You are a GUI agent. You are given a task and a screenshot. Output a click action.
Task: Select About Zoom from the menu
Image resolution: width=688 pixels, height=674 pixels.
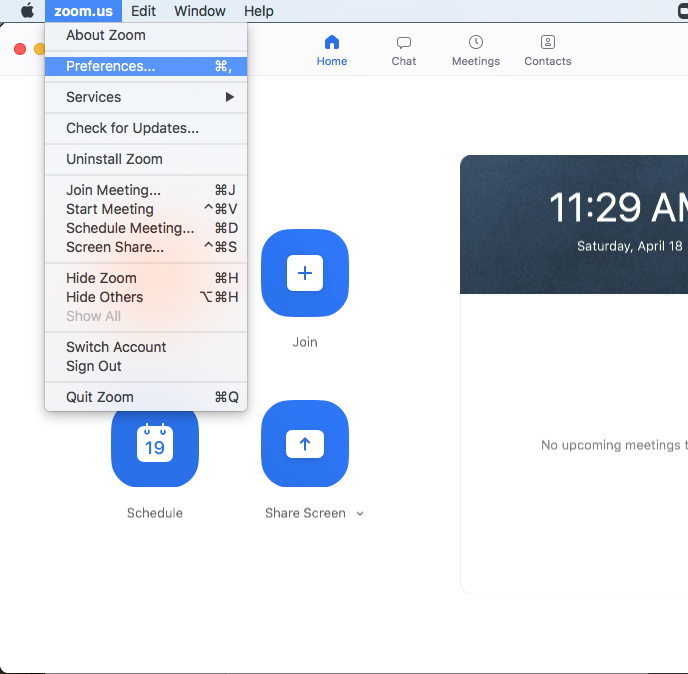coord(146,35)
